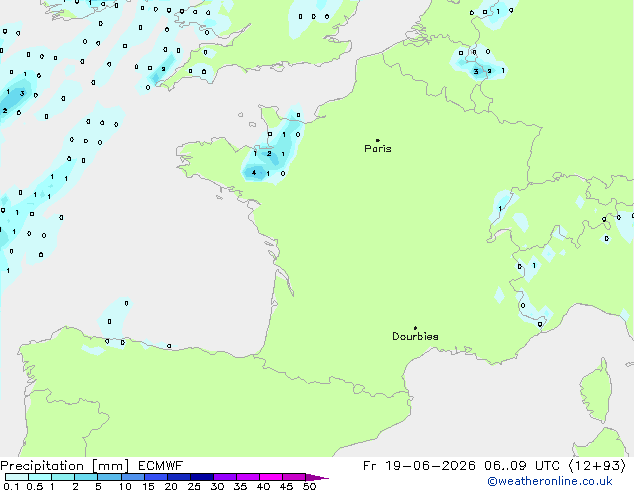This screenshot has height=490, width=634.
Task: Click the dot marker above Dourbies label
Action: click(415, 328)
